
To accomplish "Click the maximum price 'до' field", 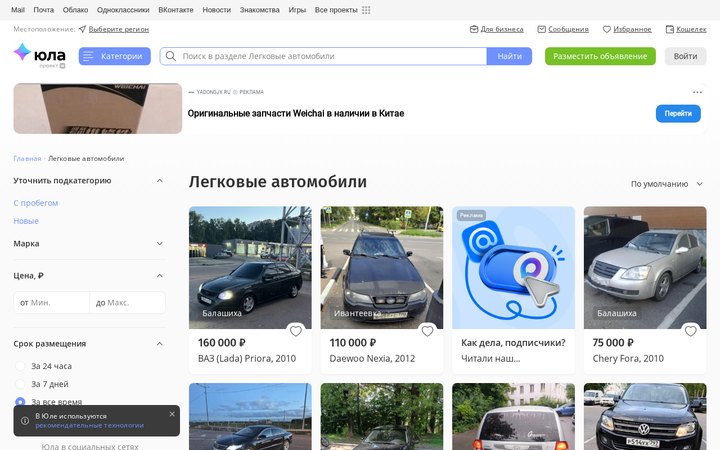I will point(127,303).
